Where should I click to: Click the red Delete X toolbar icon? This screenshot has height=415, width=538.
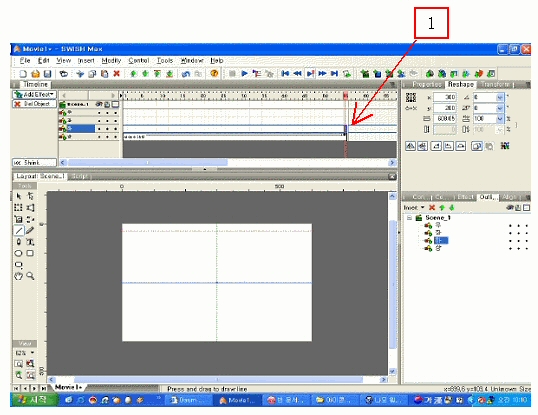(x=117, y=74)
